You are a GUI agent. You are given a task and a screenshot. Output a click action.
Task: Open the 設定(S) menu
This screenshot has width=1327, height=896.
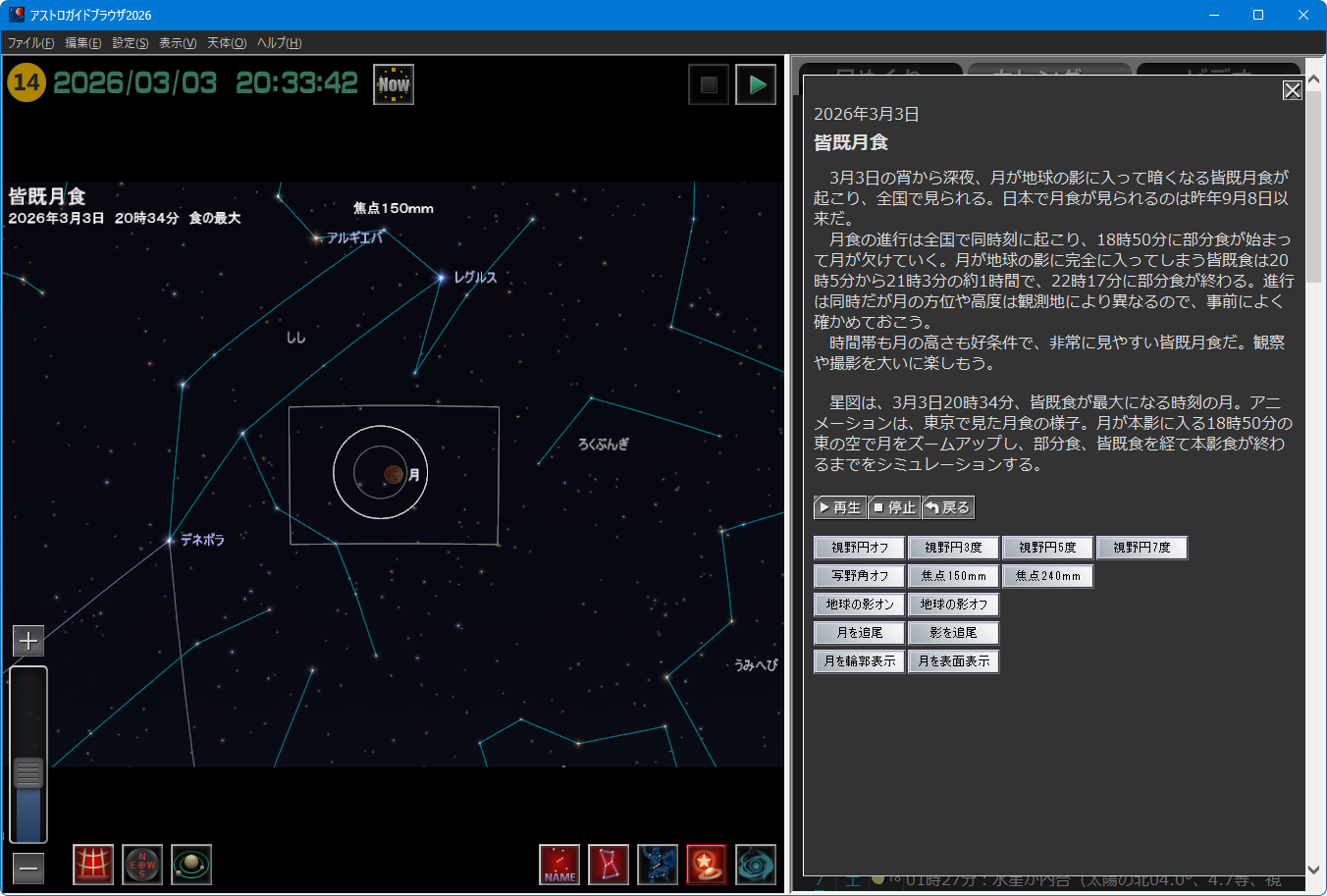pyautogui.click(x=131, y=43)
